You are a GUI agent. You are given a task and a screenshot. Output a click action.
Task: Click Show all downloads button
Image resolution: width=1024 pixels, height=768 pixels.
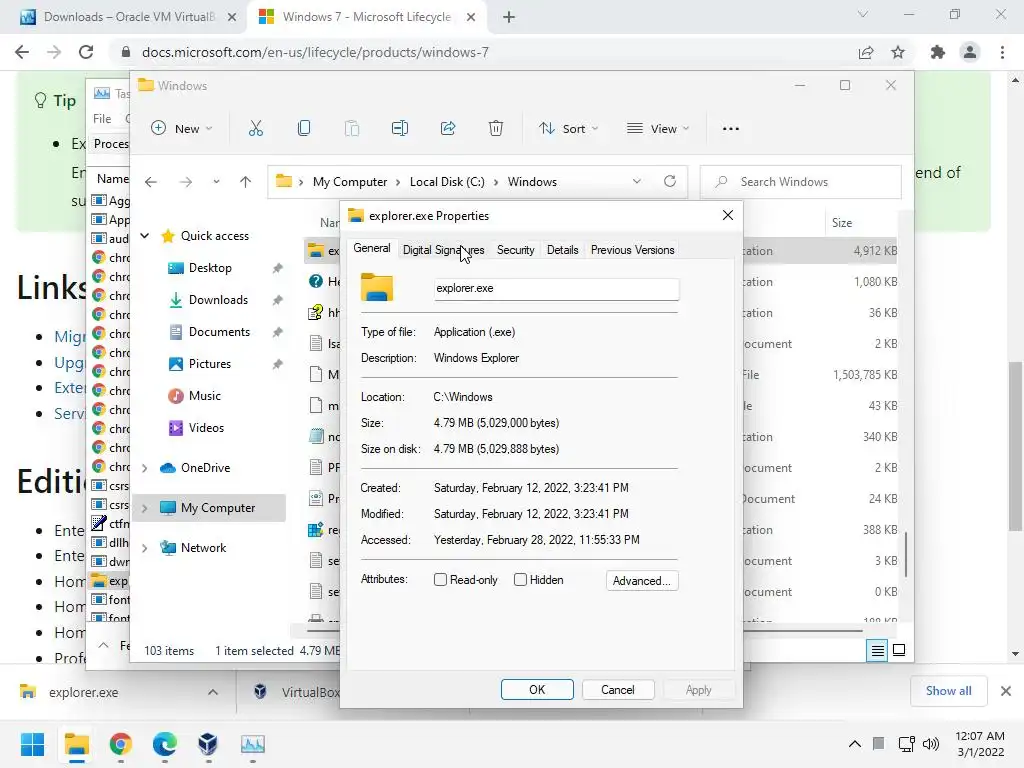tap(948, 691)
